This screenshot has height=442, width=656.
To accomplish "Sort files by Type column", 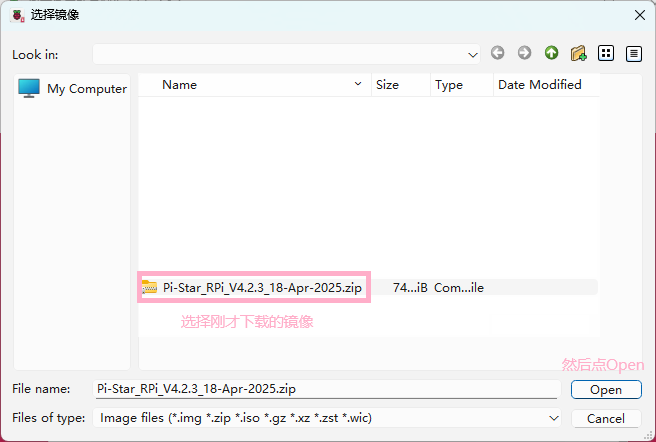I will pos(460,85).
